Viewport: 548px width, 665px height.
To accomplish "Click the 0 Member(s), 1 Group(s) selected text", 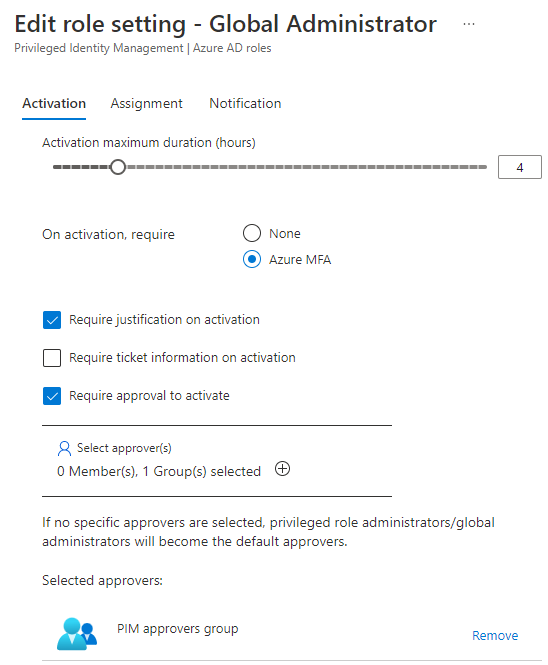I will [159, 471].
